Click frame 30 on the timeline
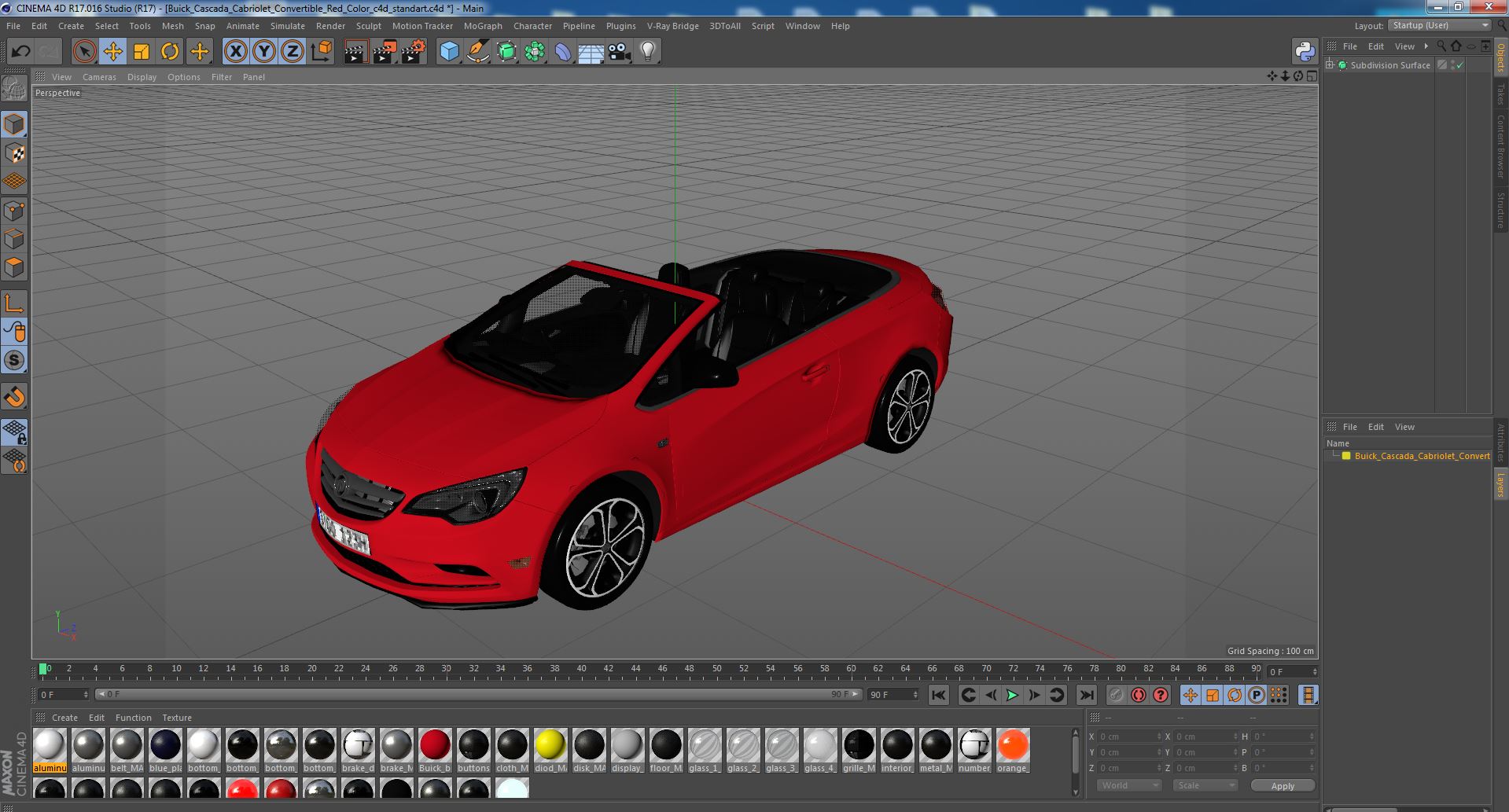 pos(446,670)
